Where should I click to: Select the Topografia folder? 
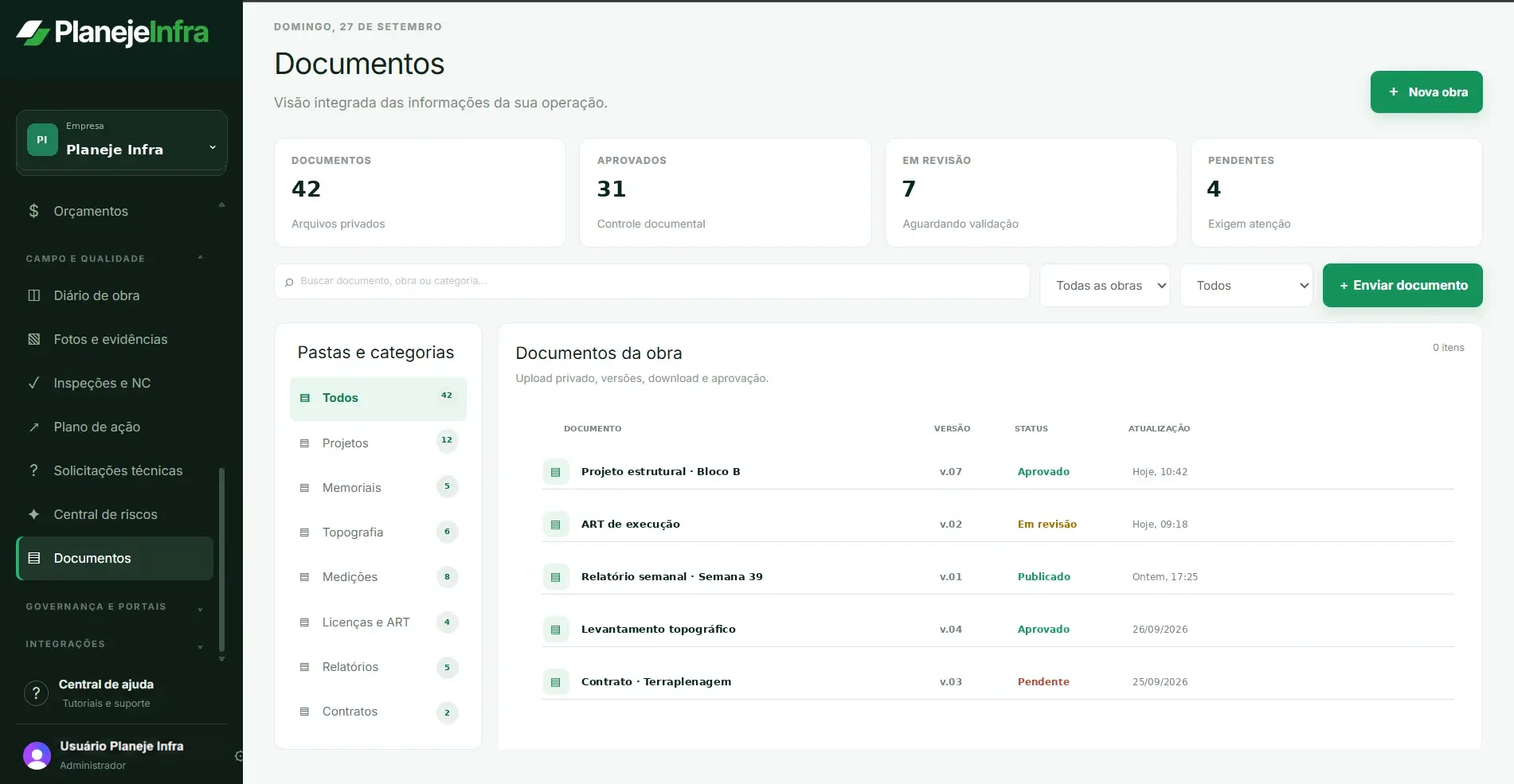(378, 532)
